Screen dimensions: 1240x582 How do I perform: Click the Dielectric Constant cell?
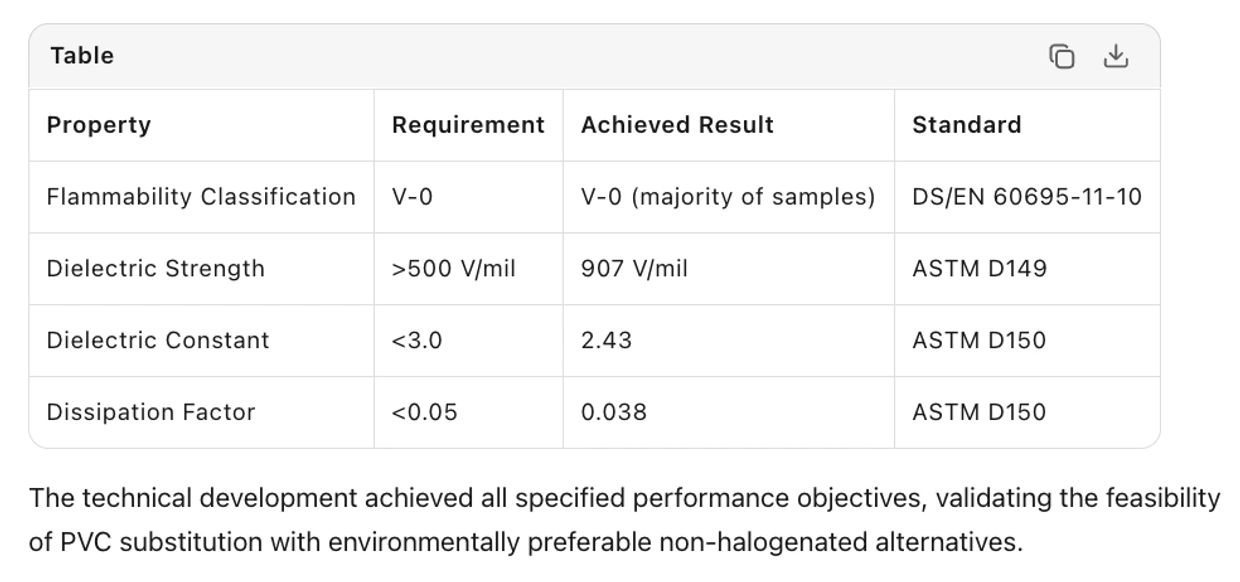158,340
